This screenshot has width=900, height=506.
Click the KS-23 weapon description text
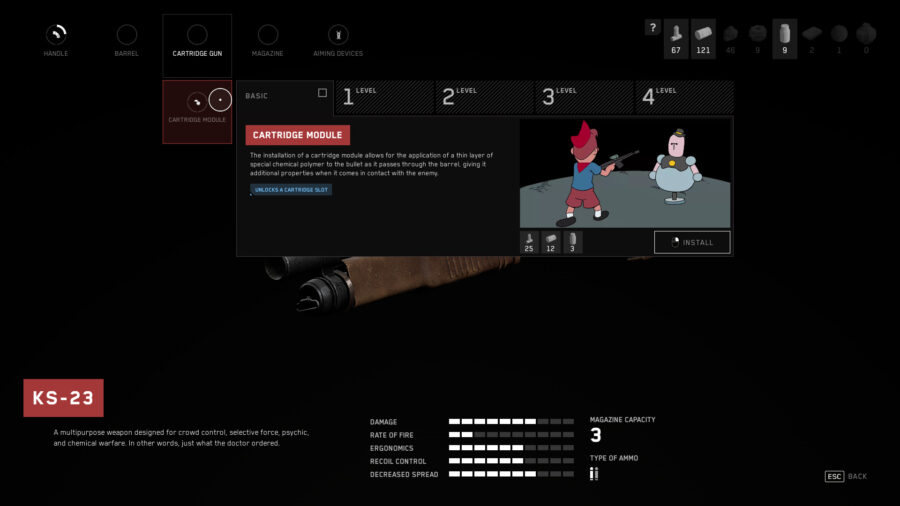tap(181, 438)
